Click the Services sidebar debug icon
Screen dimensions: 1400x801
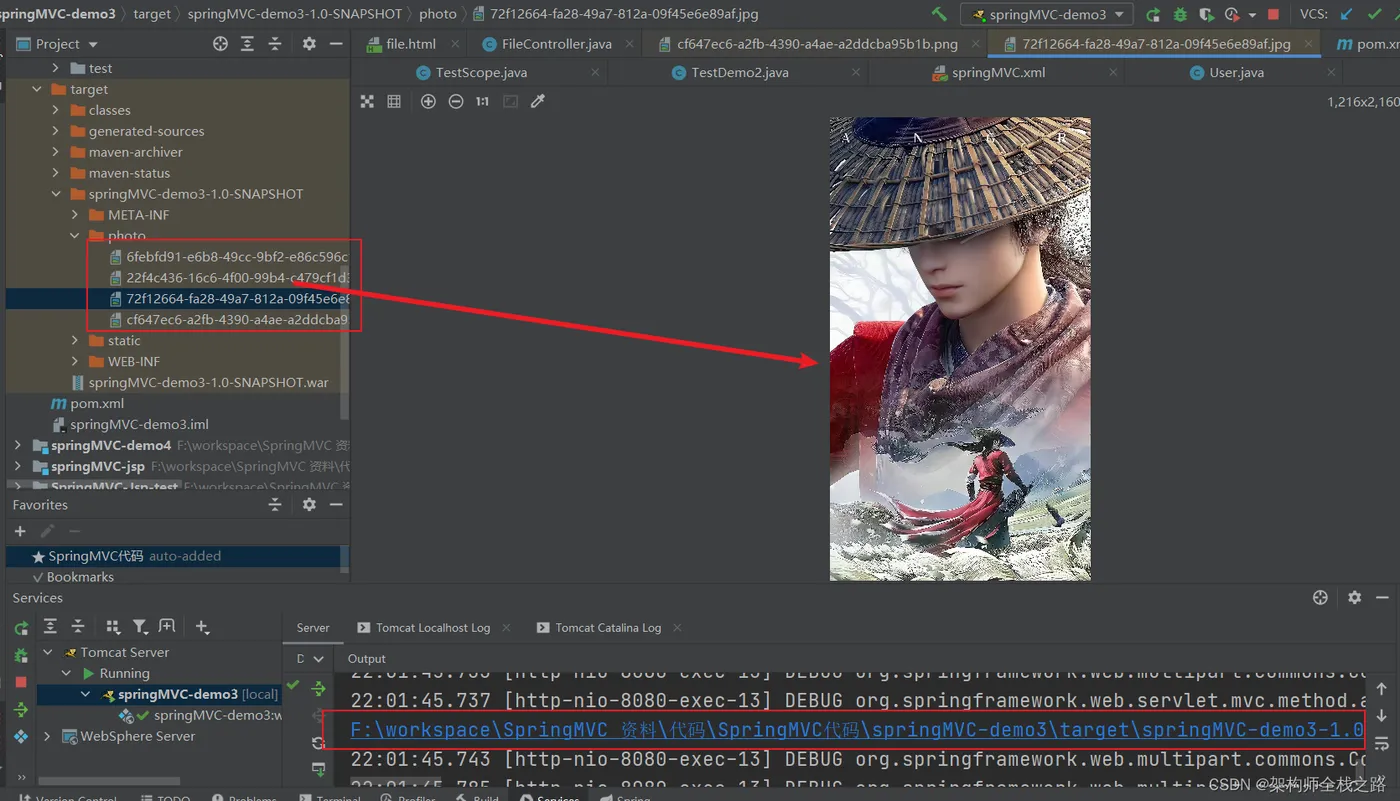pyautogui.click(x=21, y=655)
